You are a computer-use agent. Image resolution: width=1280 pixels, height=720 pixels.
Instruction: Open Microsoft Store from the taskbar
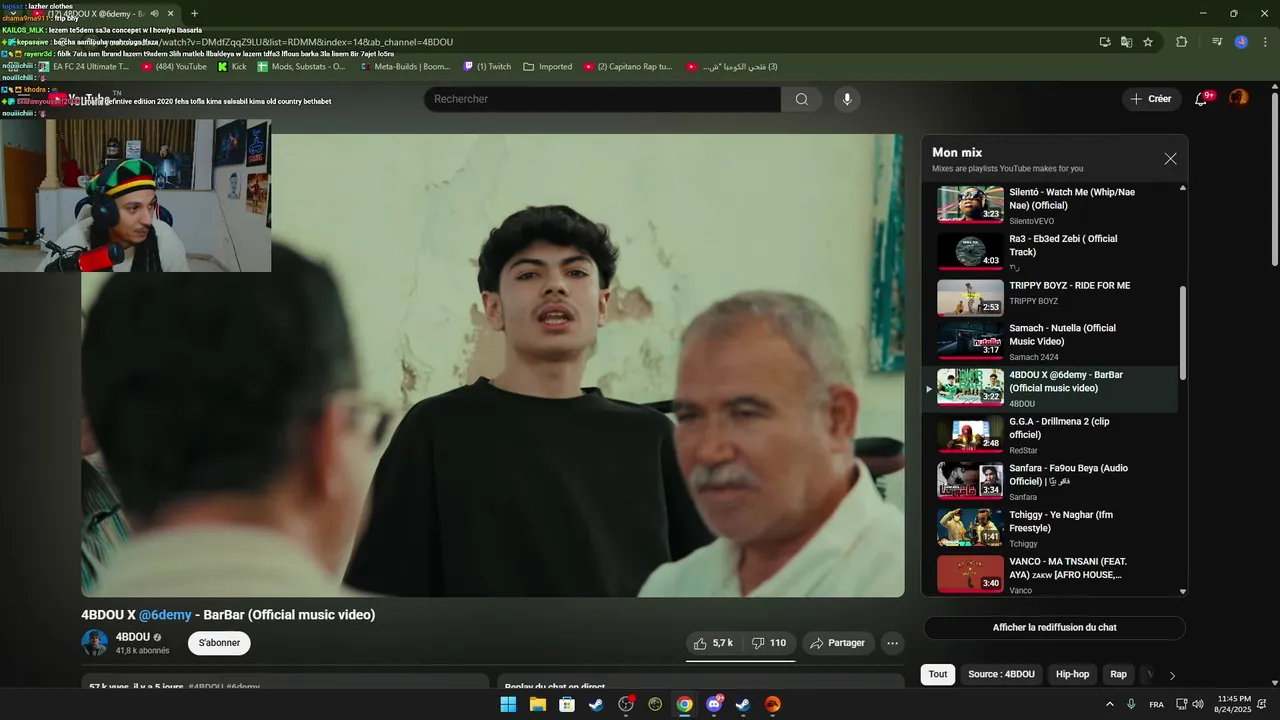(x=567, y=704)
